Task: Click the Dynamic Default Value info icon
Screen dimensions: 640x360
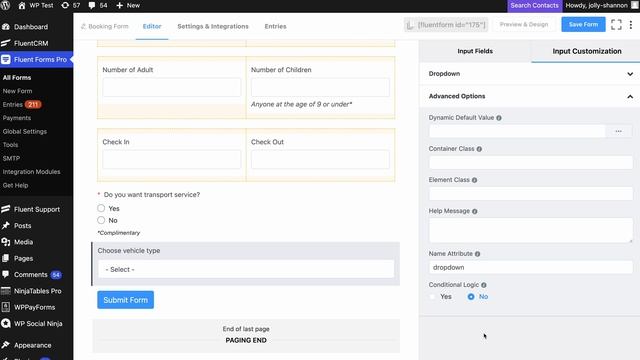Action: pyautogui.click(x=499, y=118)
